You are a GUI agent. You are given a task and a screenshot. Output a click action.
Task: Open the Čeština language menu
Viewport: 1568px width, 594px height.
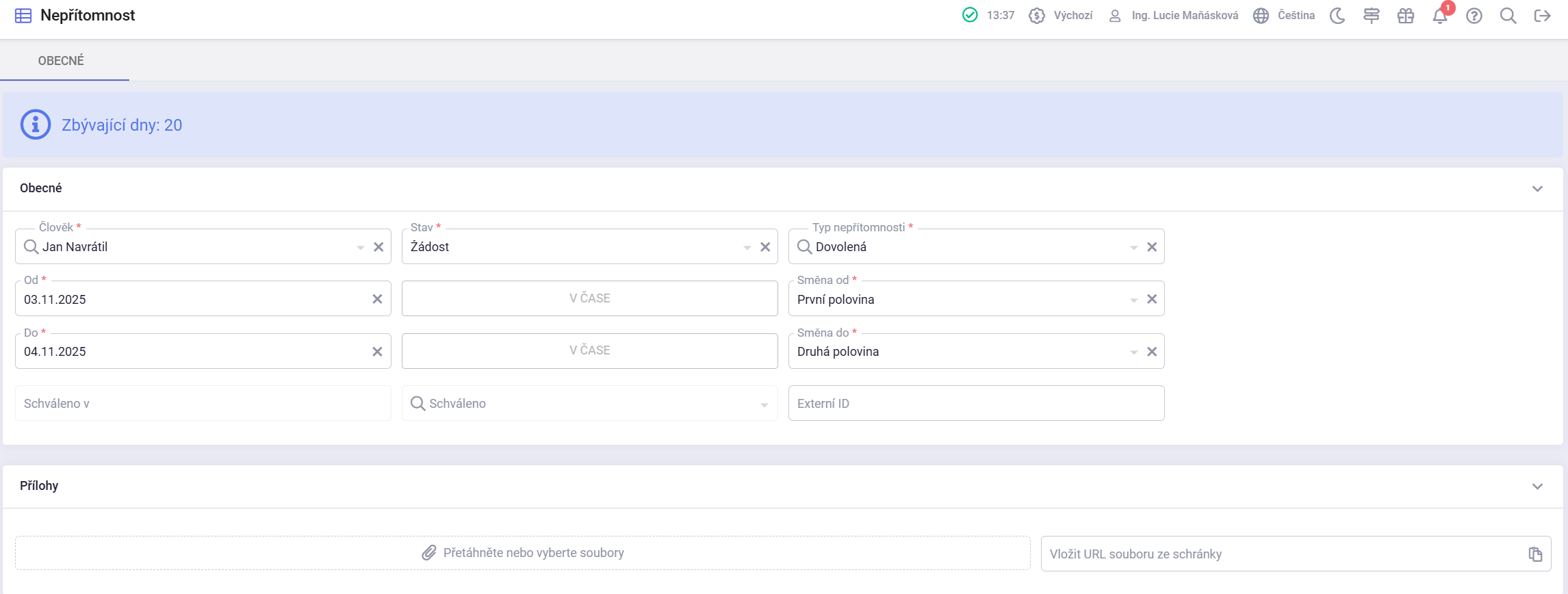[x=1284, y=16]
